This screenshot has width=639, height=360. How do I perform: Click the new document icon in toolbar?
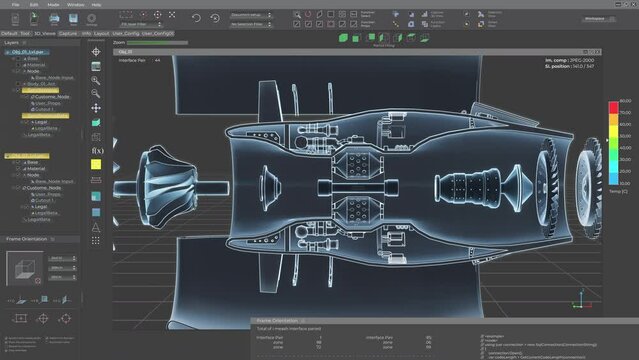click(15, 18)
